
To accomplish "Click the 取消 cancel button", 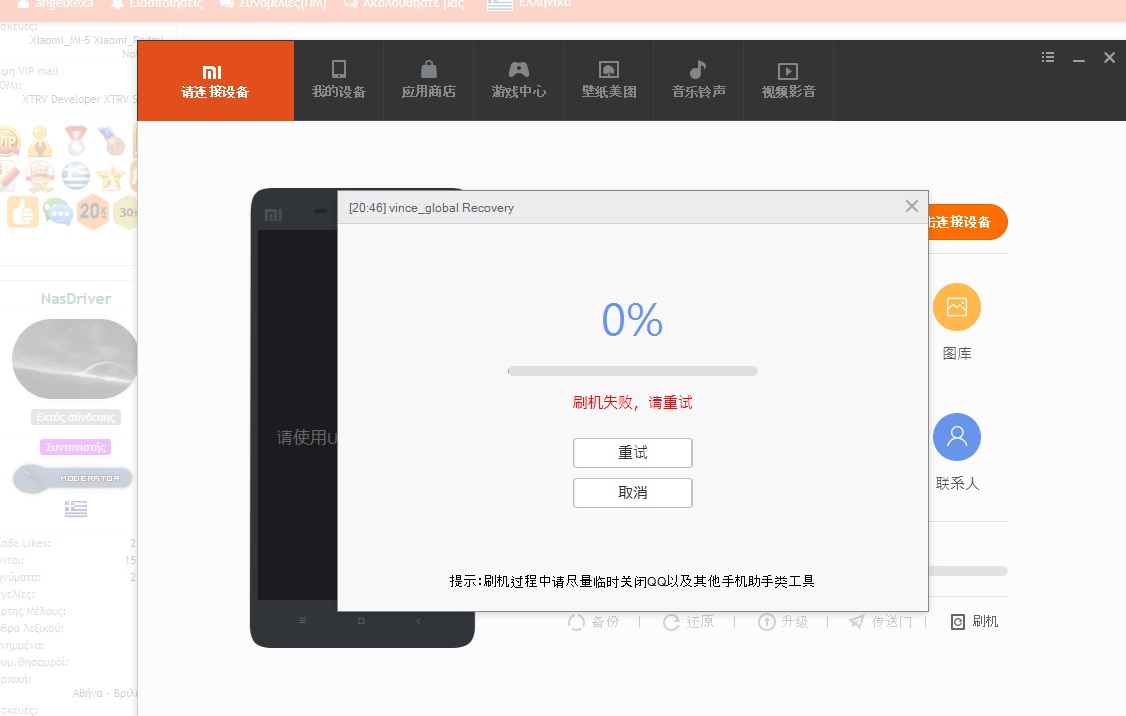I will pyautogui.click(x=633, y=493).
